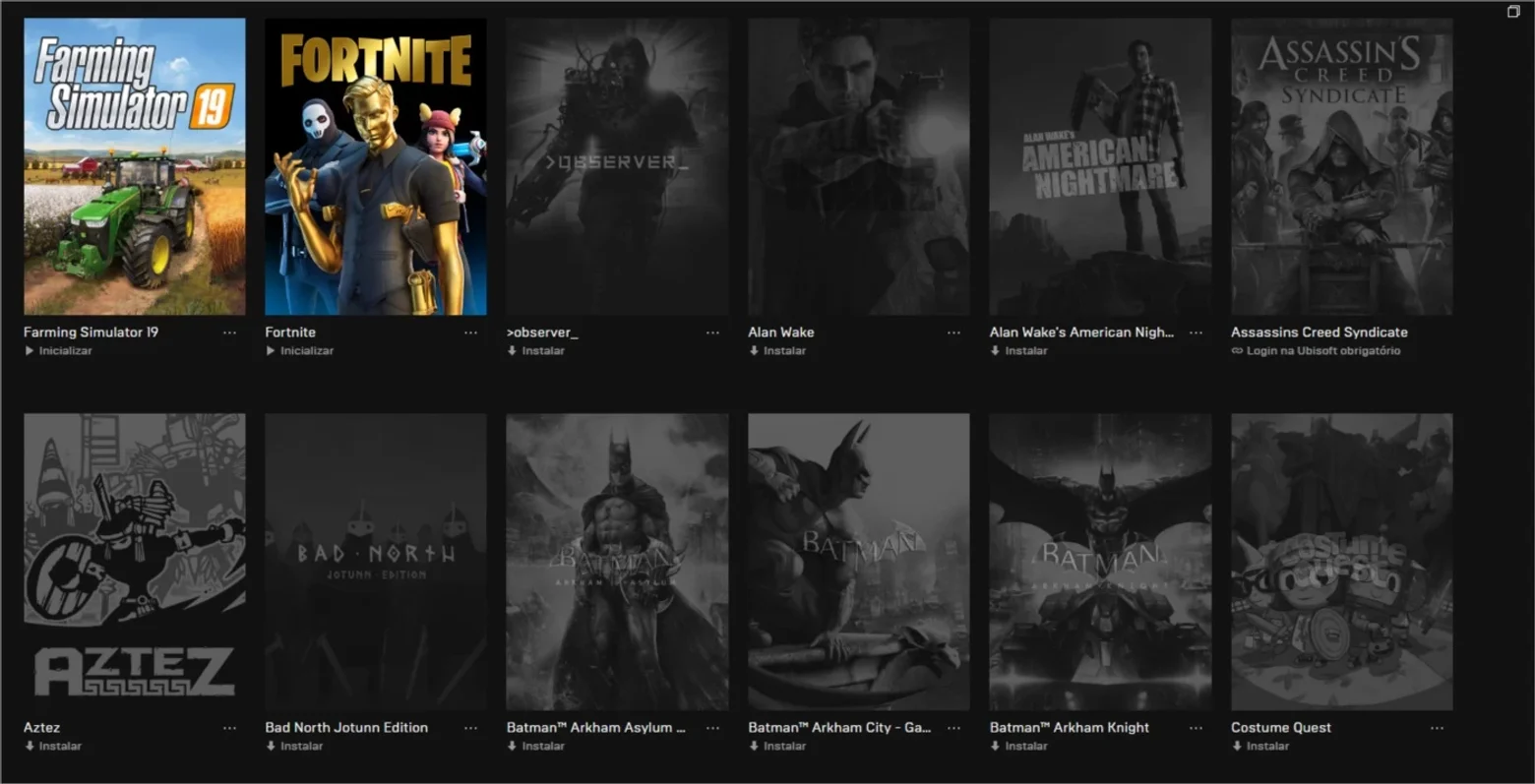Click the "Batman™ Arkham City - Ga..." title
The height and width of the screenshot is (784, 1535).
pos(839,728)
